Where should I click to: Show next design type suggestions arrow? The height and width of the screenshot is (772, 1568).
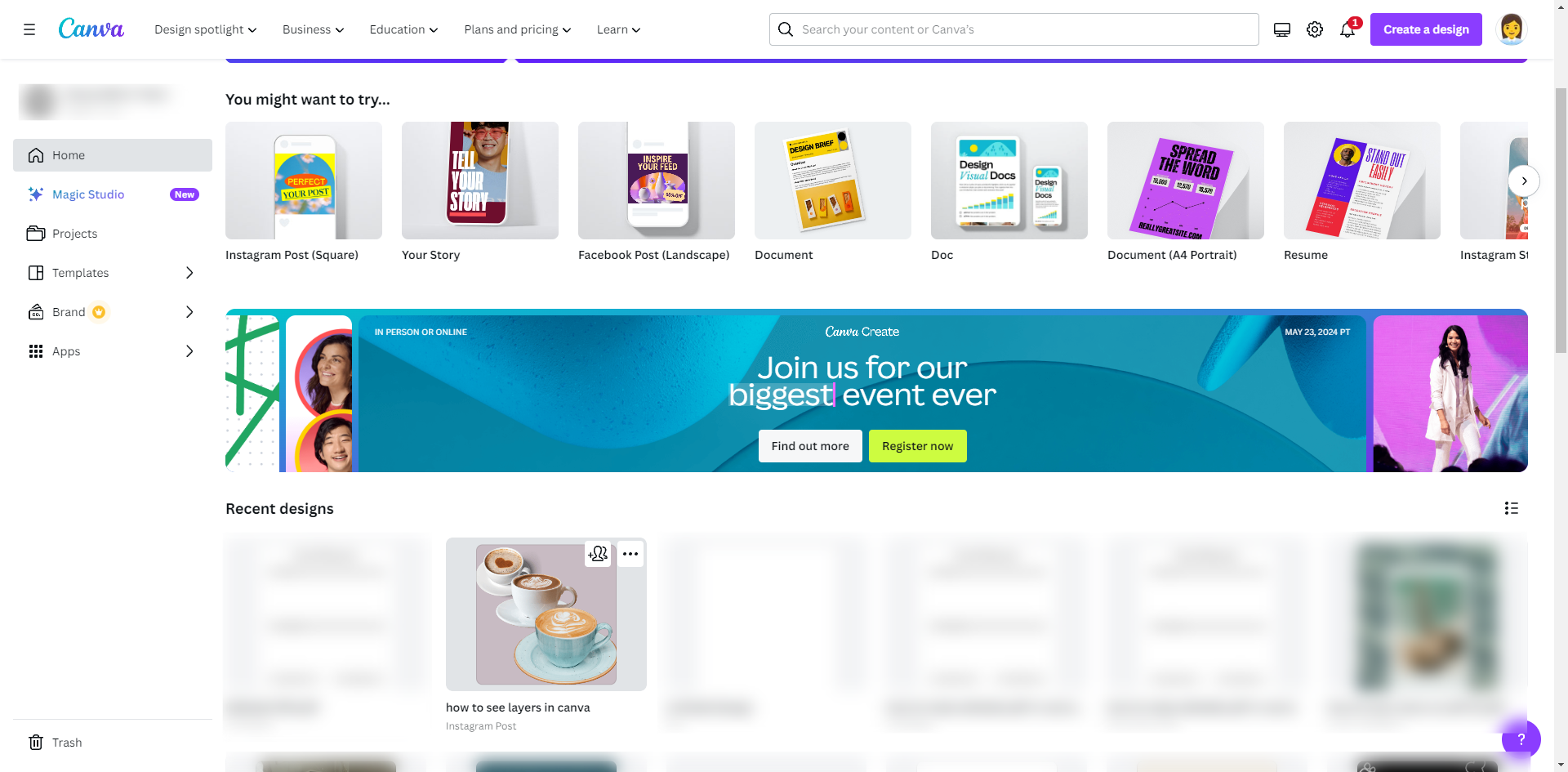[1524, 181]
